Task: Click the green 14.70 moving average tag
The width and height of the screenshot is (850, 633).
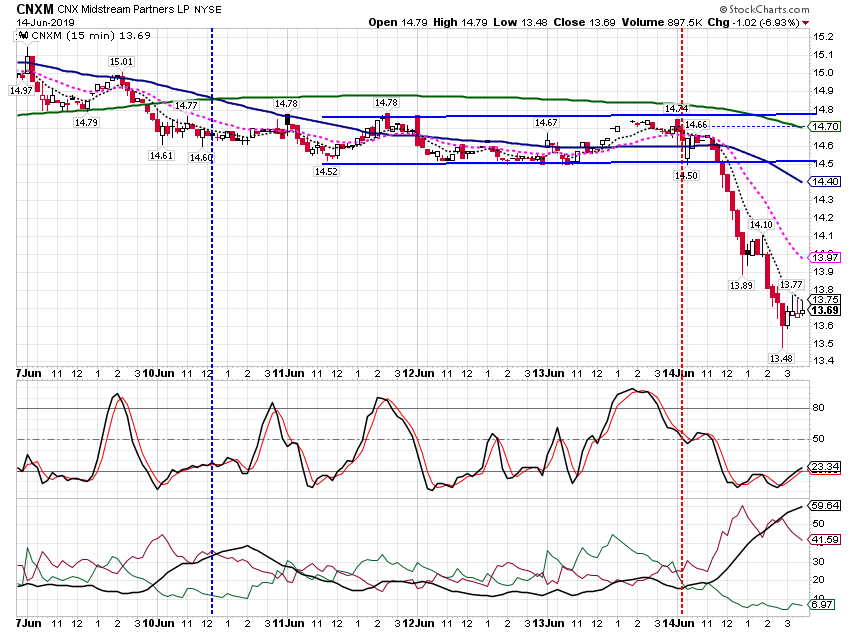Action: [x=825, y=127]
